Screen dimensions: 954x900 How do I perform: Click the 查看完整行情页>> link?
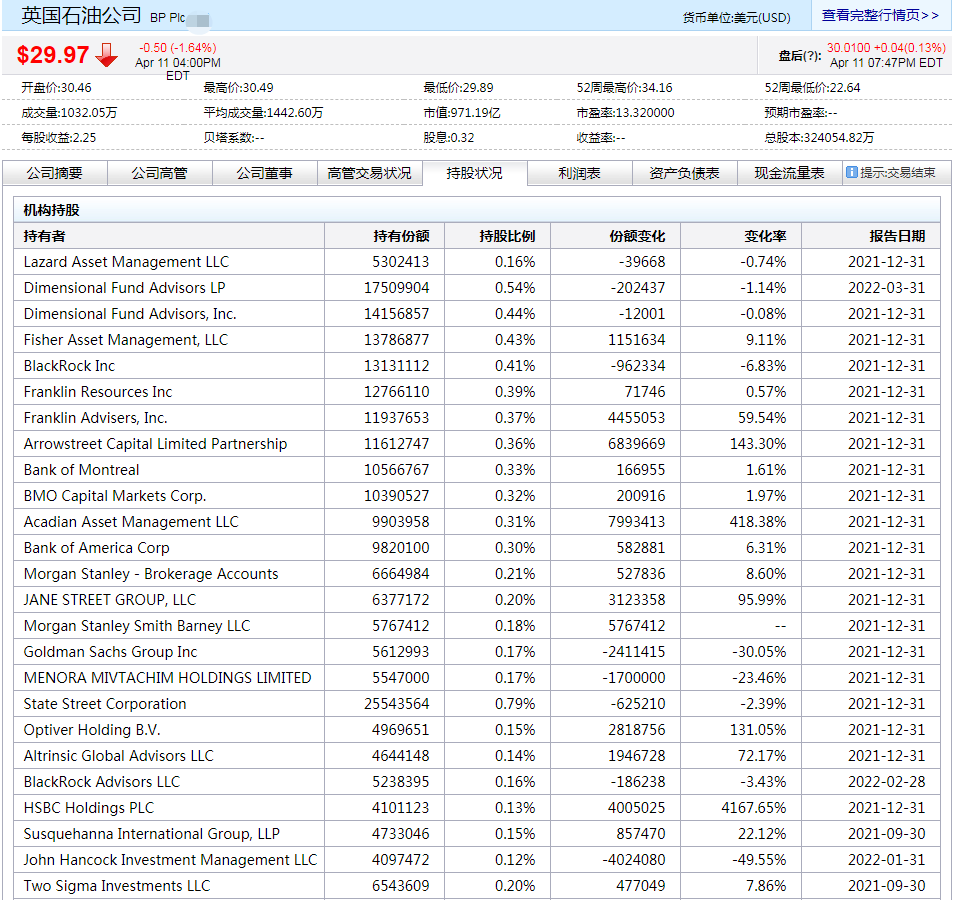(880, 15)
